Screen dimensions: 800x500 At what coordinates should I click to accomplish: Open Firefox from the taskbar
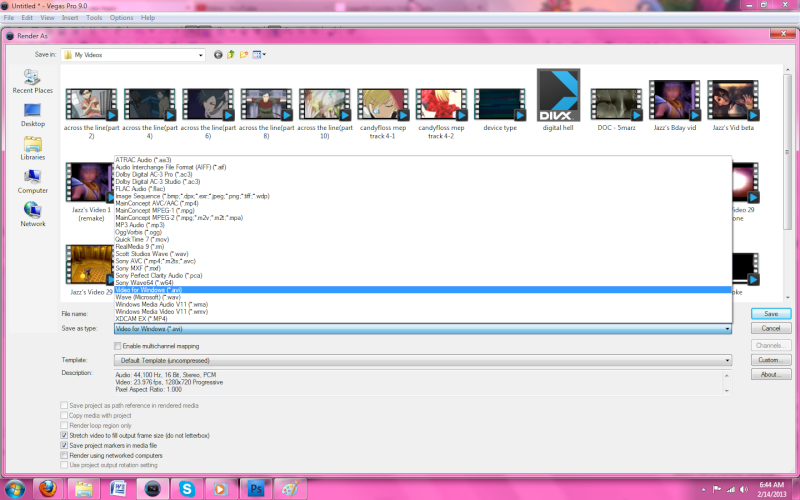pos(48,489)
